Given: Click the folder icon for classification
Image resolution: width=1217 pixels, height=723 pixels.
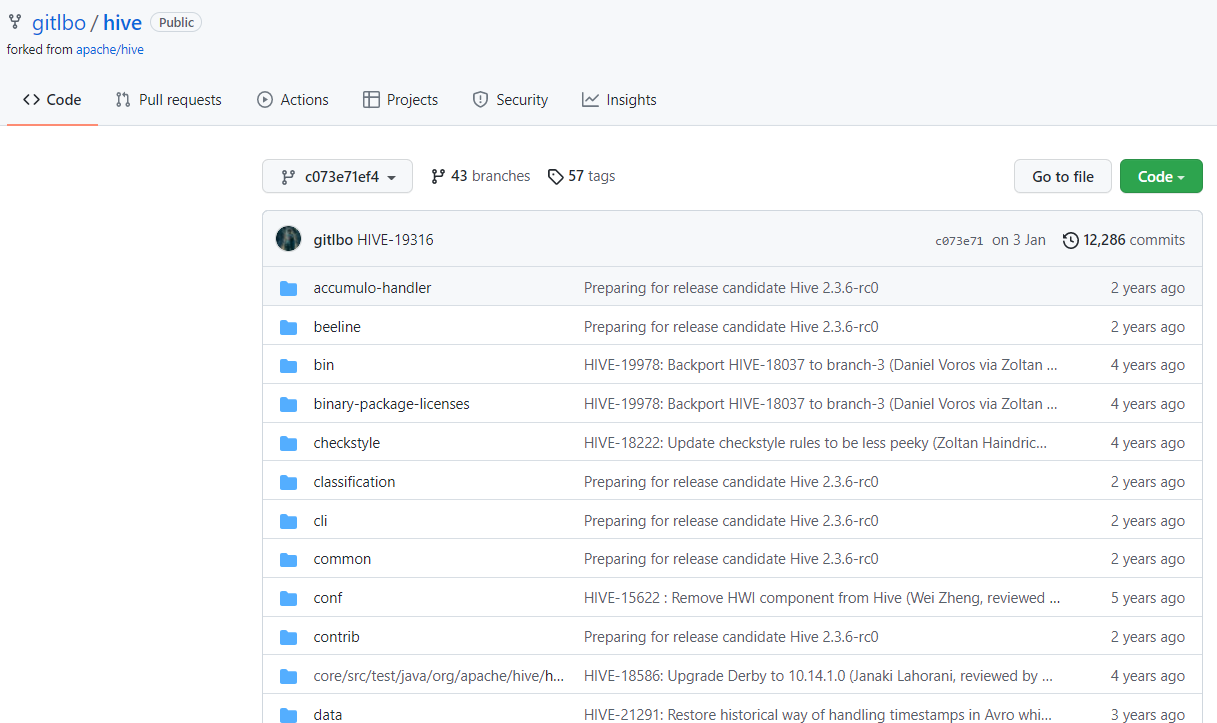Looking at the screenshot, I should coord(289,483).
